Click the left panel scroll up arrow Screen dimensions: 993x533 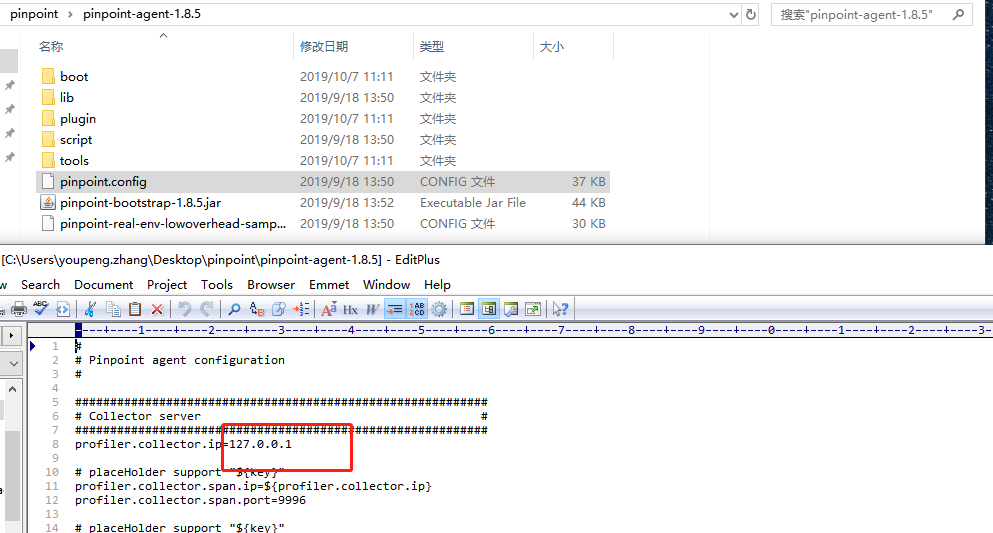pos(12,389)
